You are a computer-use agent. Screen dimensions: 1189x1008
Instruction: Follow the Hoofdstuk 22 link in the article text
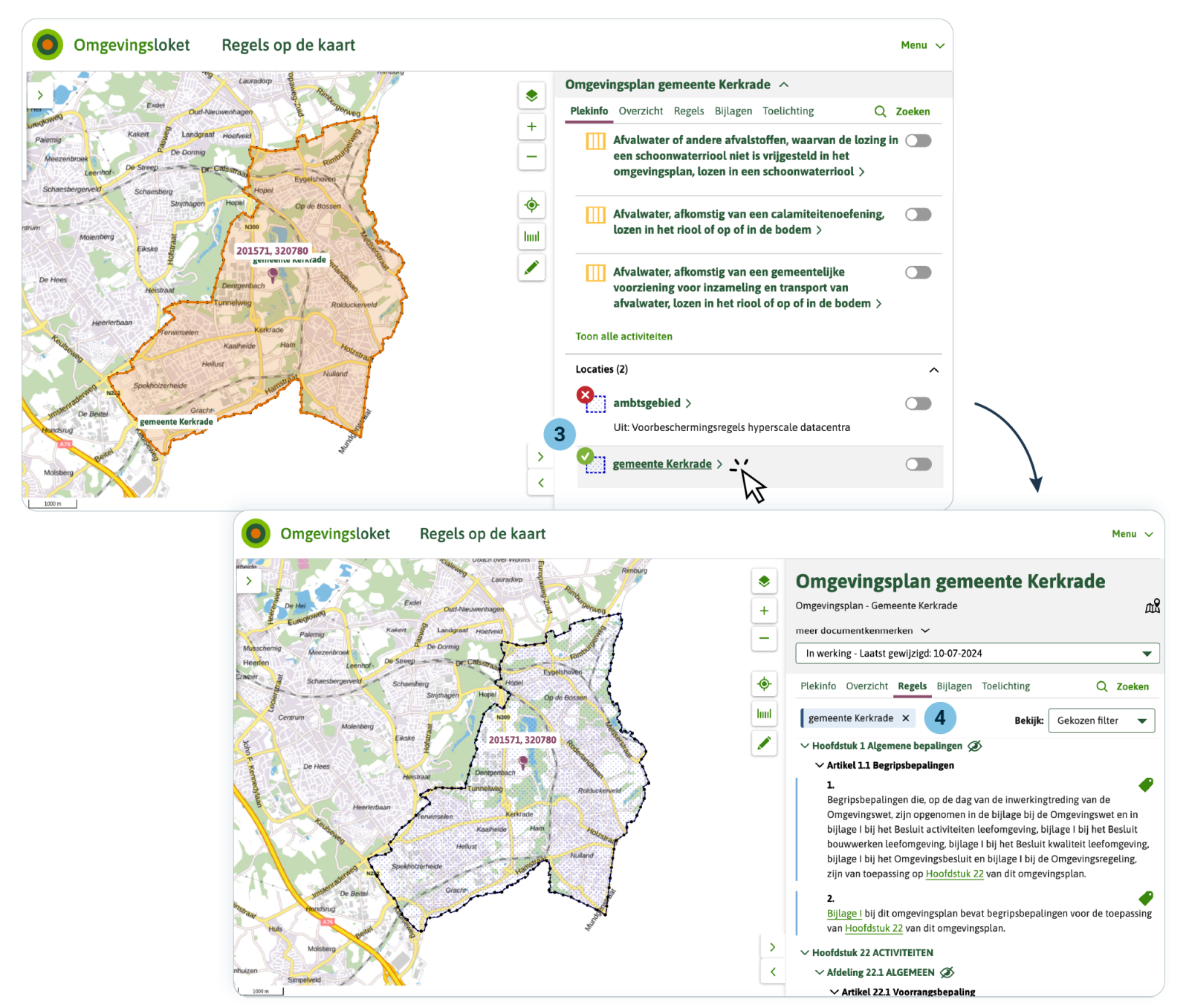[x=954, y=874]
